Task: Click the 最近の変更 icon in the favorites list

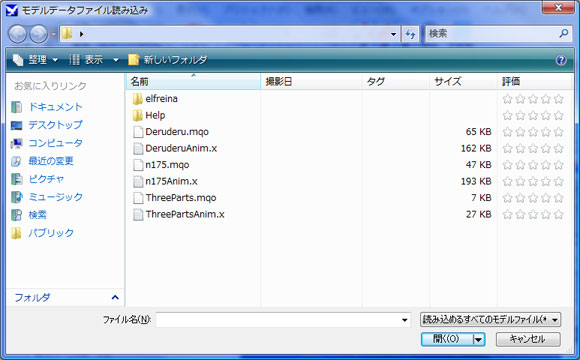Action: coord(16,161)
